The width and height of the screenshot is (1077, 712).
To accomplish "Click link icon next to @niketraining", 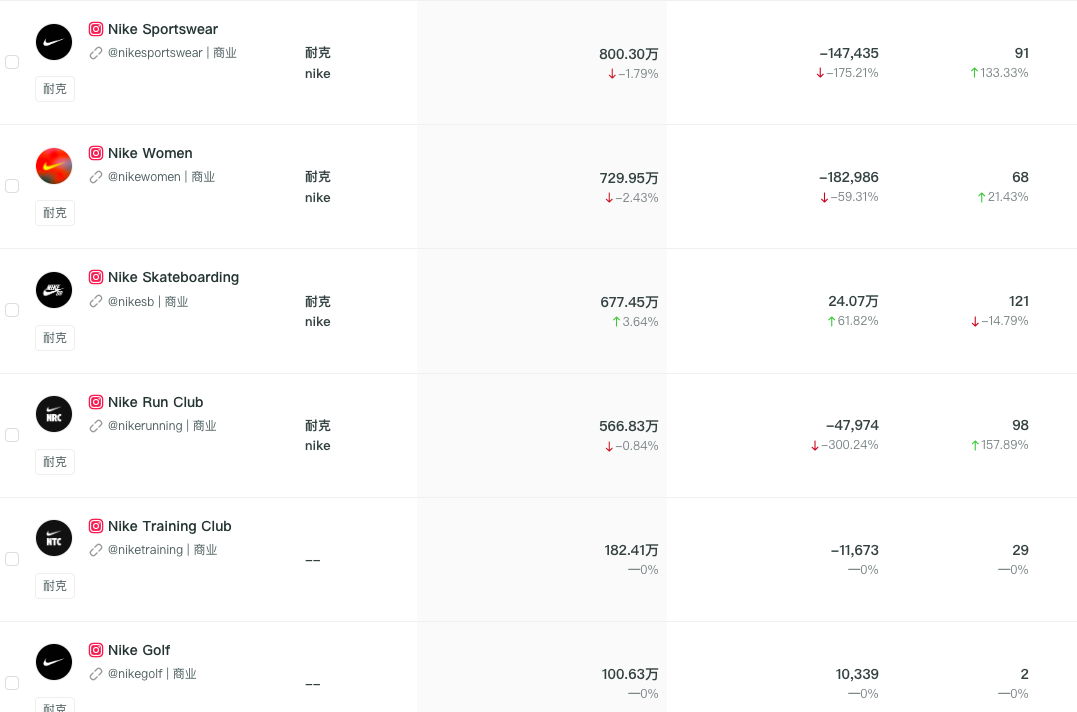I will (x=96, y=550).
